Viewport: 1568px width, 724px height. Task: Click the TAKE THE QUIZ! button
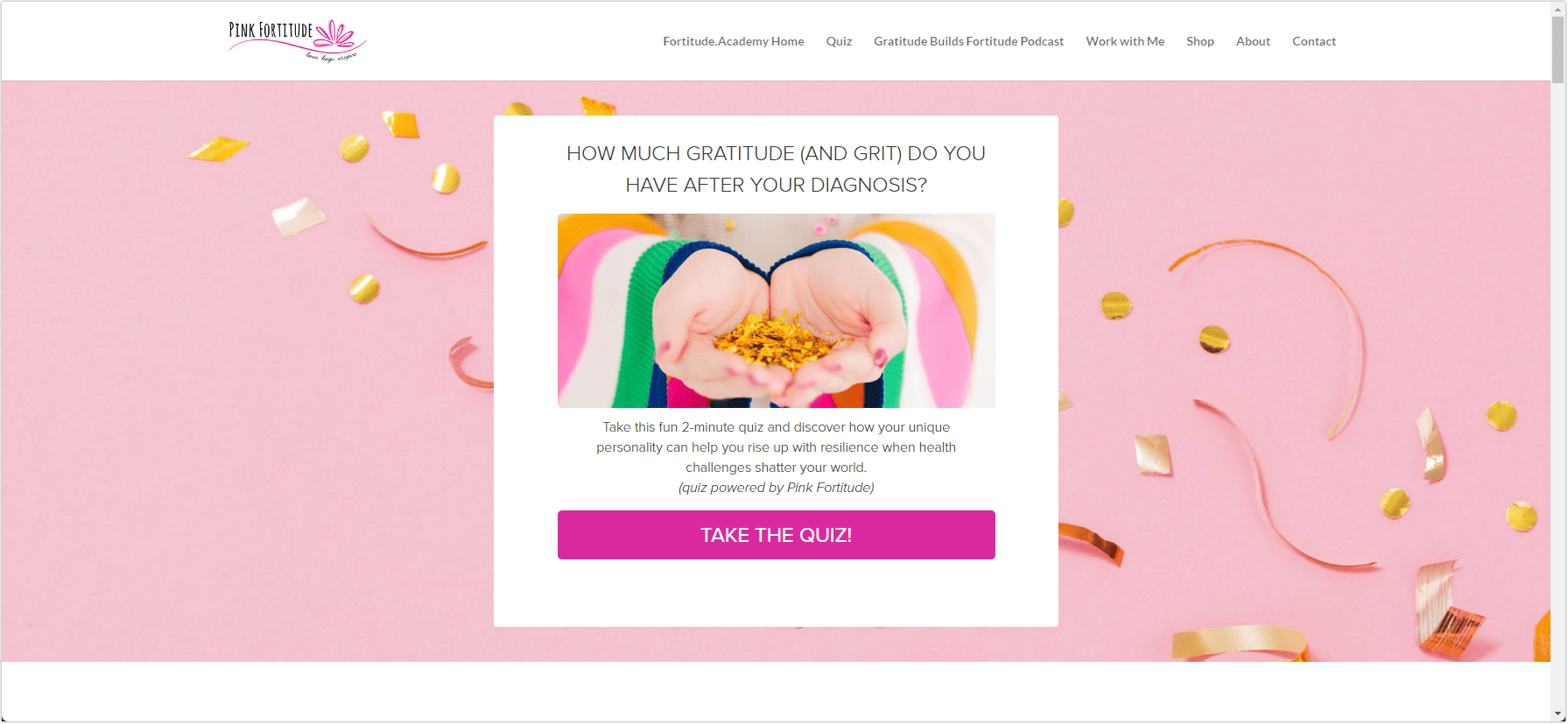coord(776,535)
